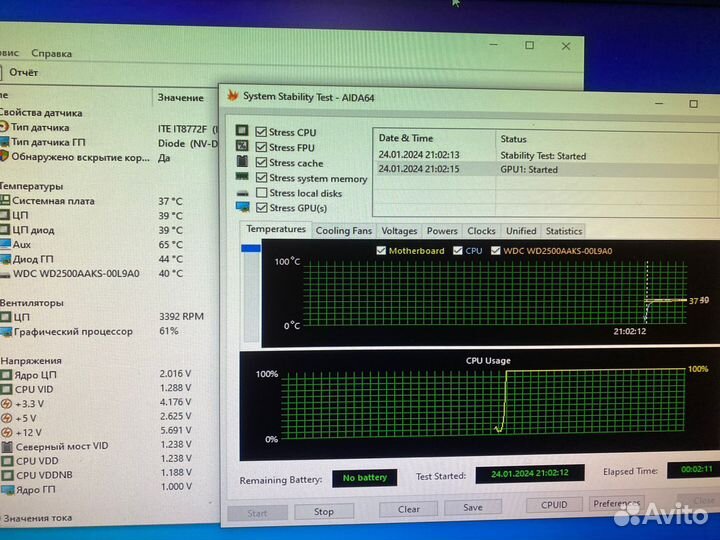Image resolution: width=720 pixels, height=540 pixels.
Task: Uncheck the Stress CPU checkbox
Action: (261, 132)
